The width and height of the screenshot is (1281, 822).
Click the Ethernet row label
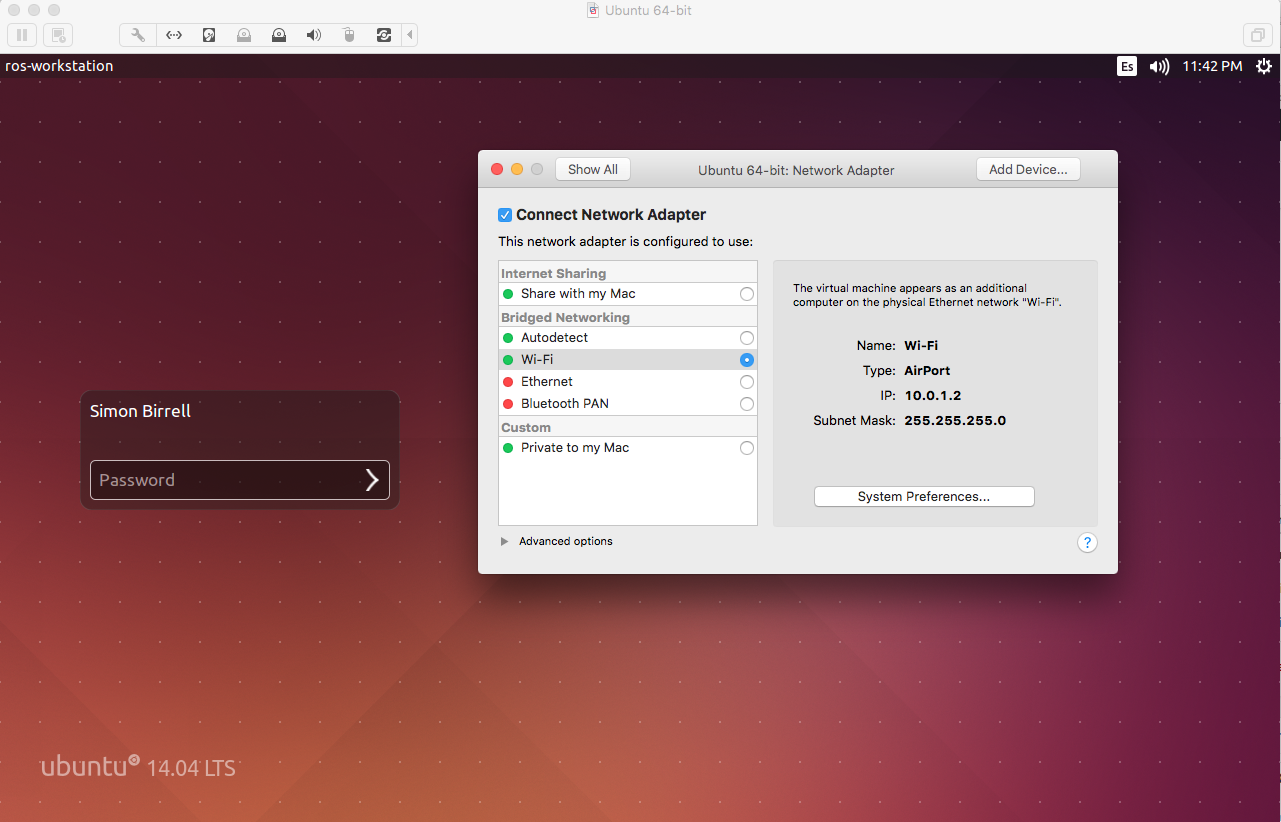point(547,382)
